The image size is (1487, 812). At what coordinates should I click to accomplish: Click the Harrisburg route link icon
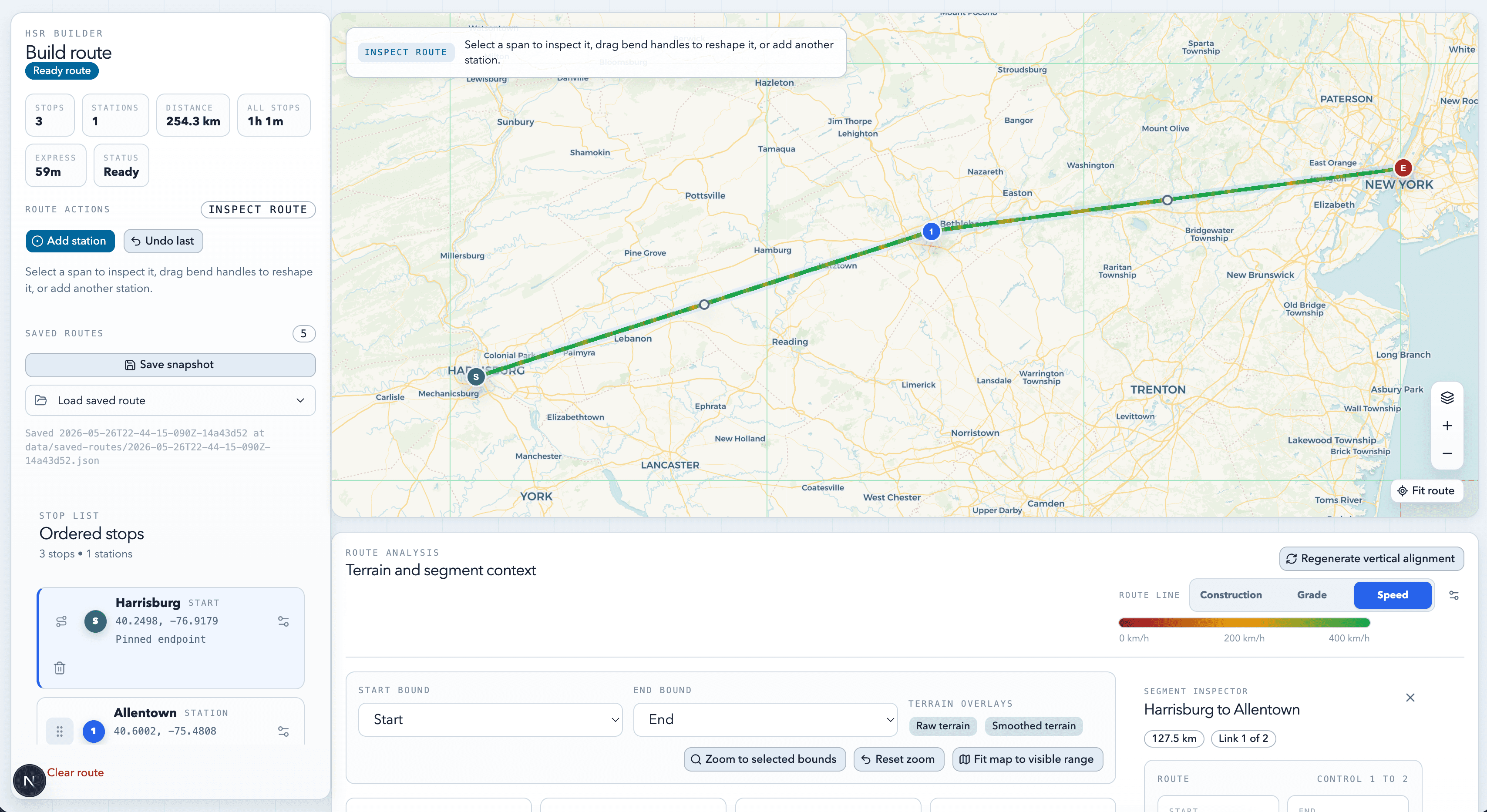(x=61, y=621)
